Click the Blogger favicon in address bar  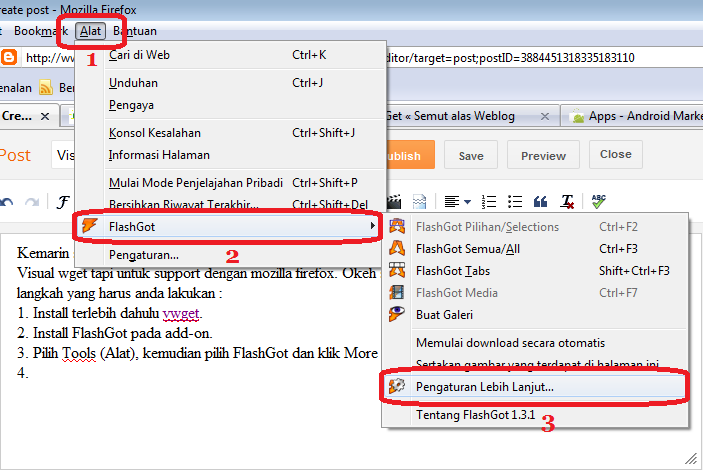coord(9,57)
